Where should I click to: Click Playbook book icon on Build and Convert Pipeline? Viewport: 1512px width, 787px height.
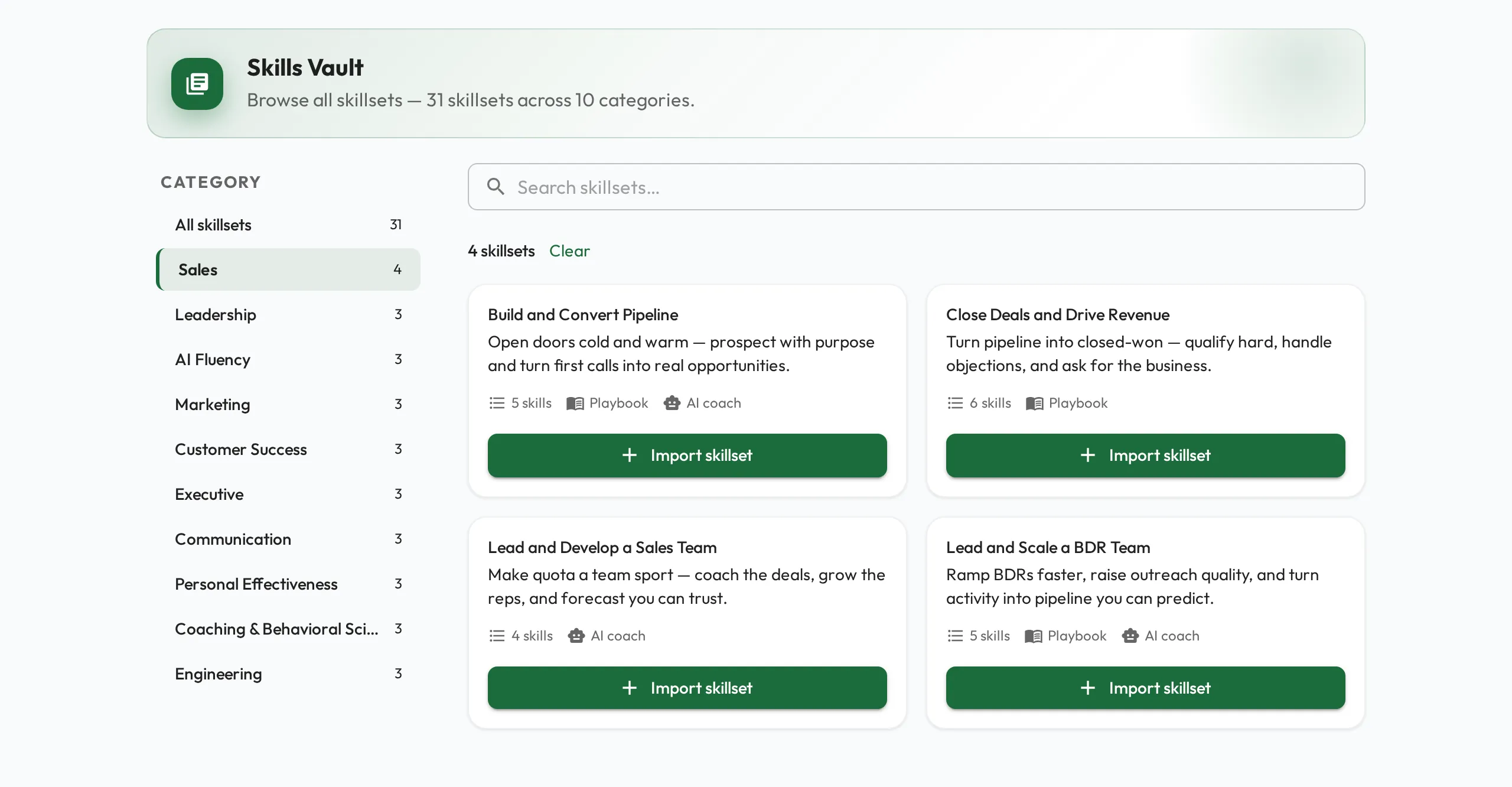tap(575, 403)
